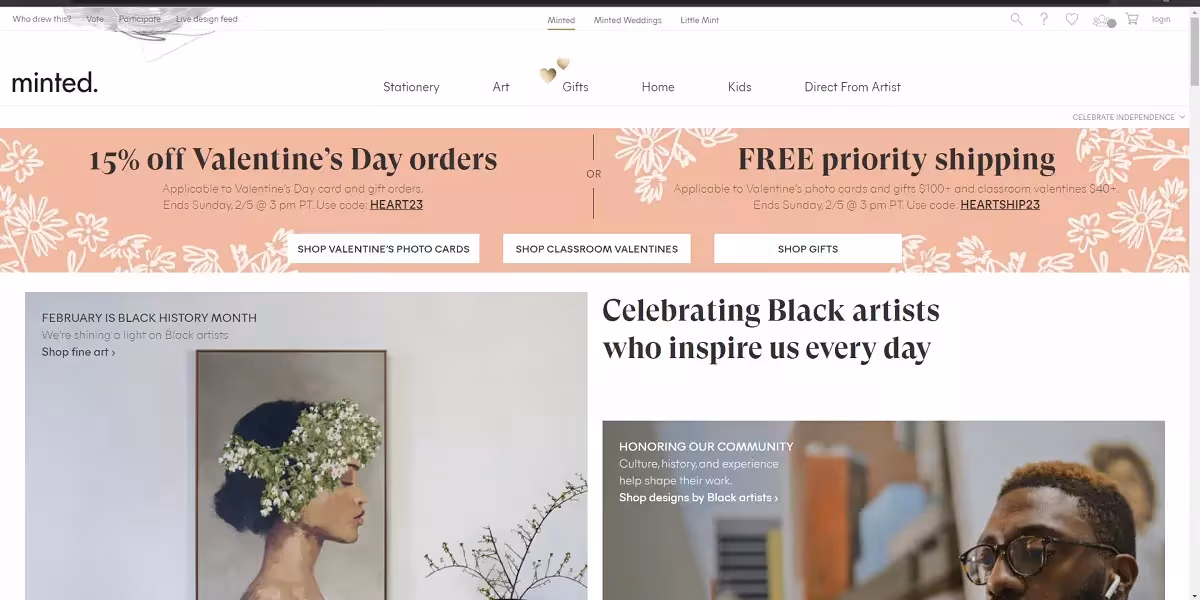Open the Art menu
This screenshot has width=1200, height=600.
click(501, 87)
